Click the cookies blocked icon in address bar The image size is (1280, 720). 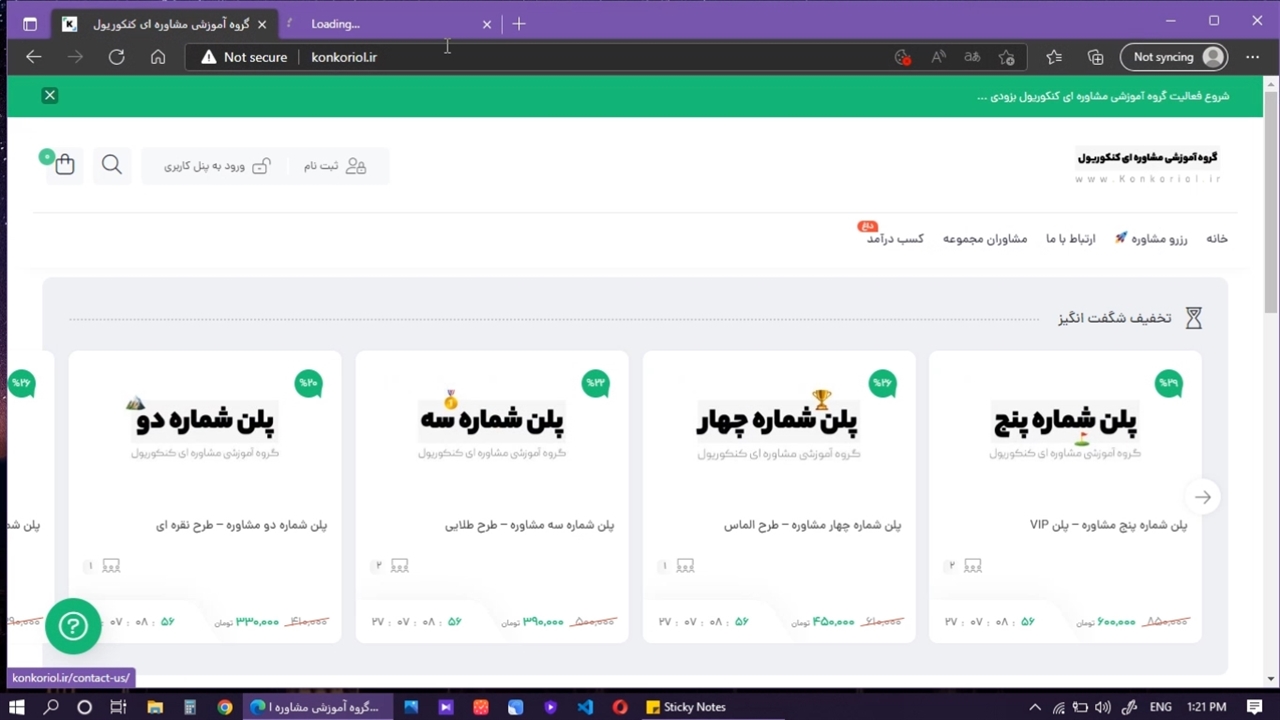[903, 57]
